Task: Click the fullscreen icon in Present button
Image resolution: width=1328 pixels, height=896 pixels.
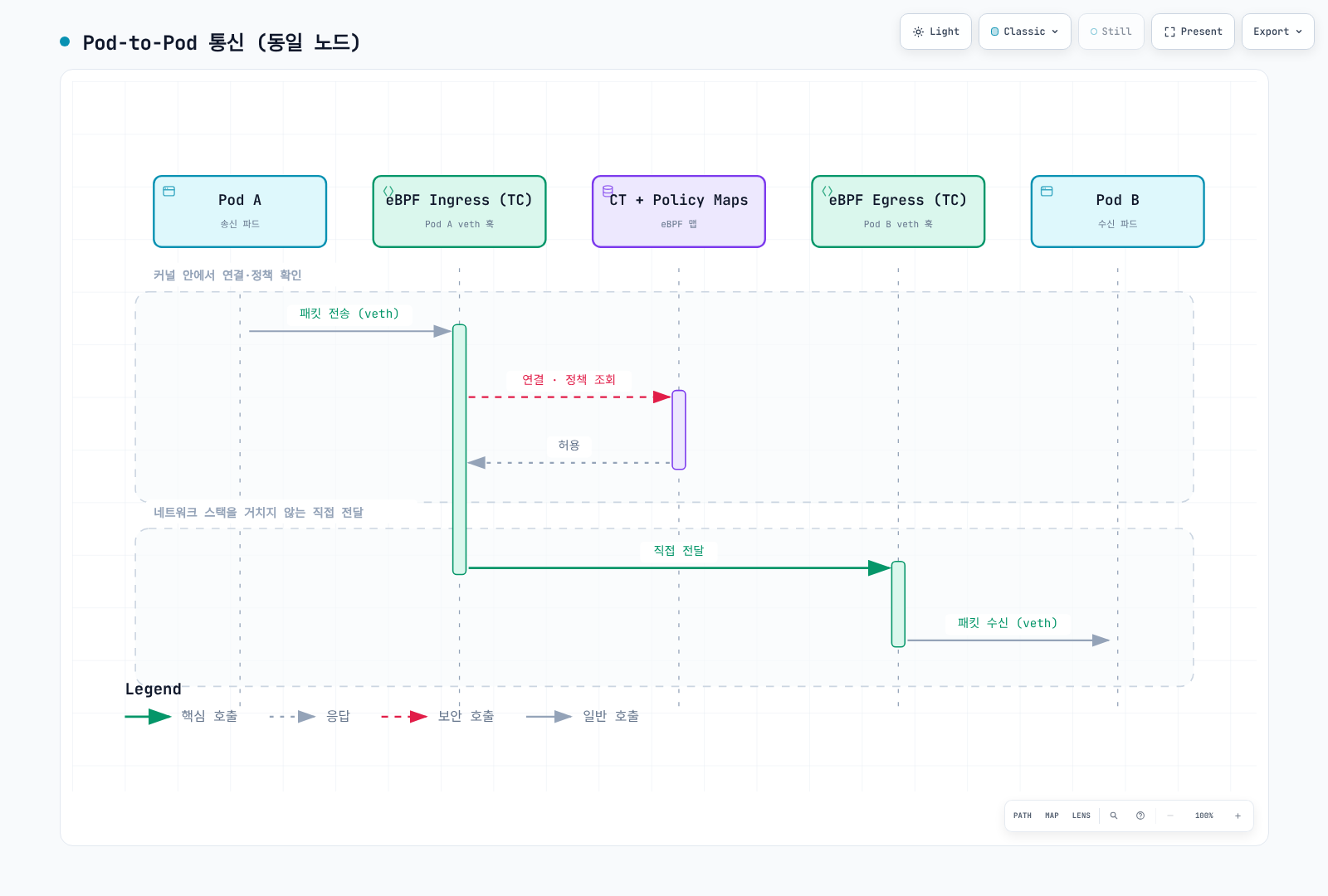Action: click(x=1169, y=32)
